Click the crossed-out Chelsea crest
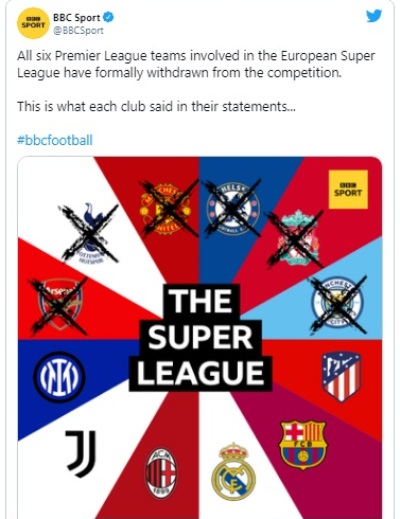Screen dimensions: 400x519 click(233, 208)
